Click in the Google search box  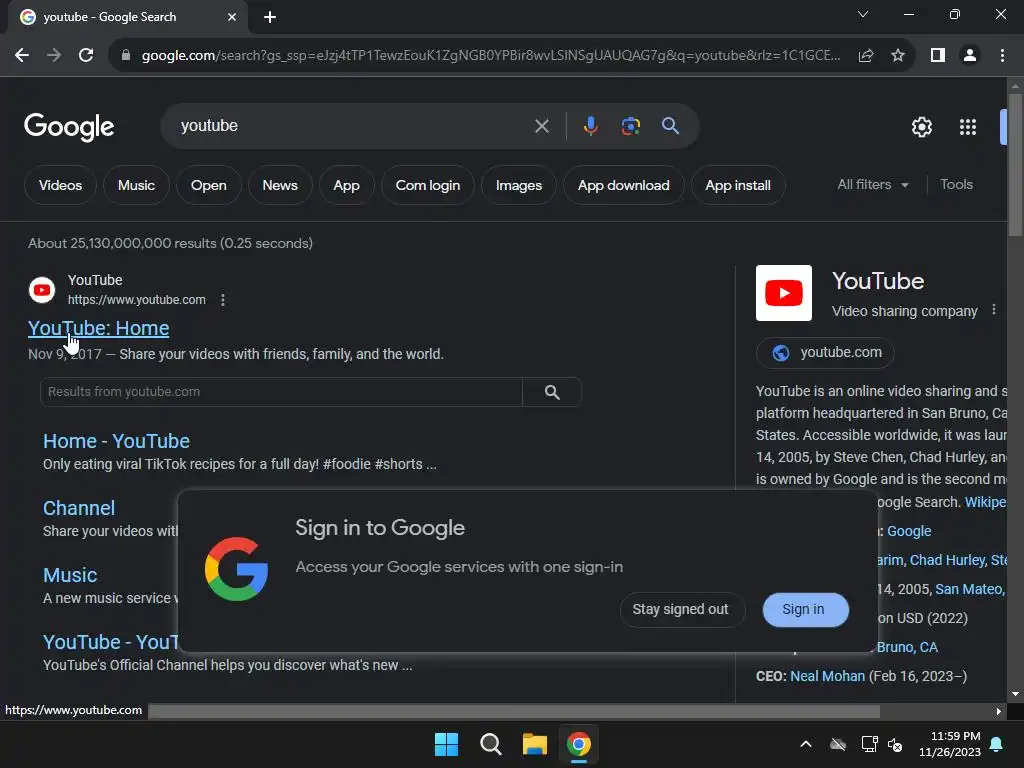coord(353,126)
